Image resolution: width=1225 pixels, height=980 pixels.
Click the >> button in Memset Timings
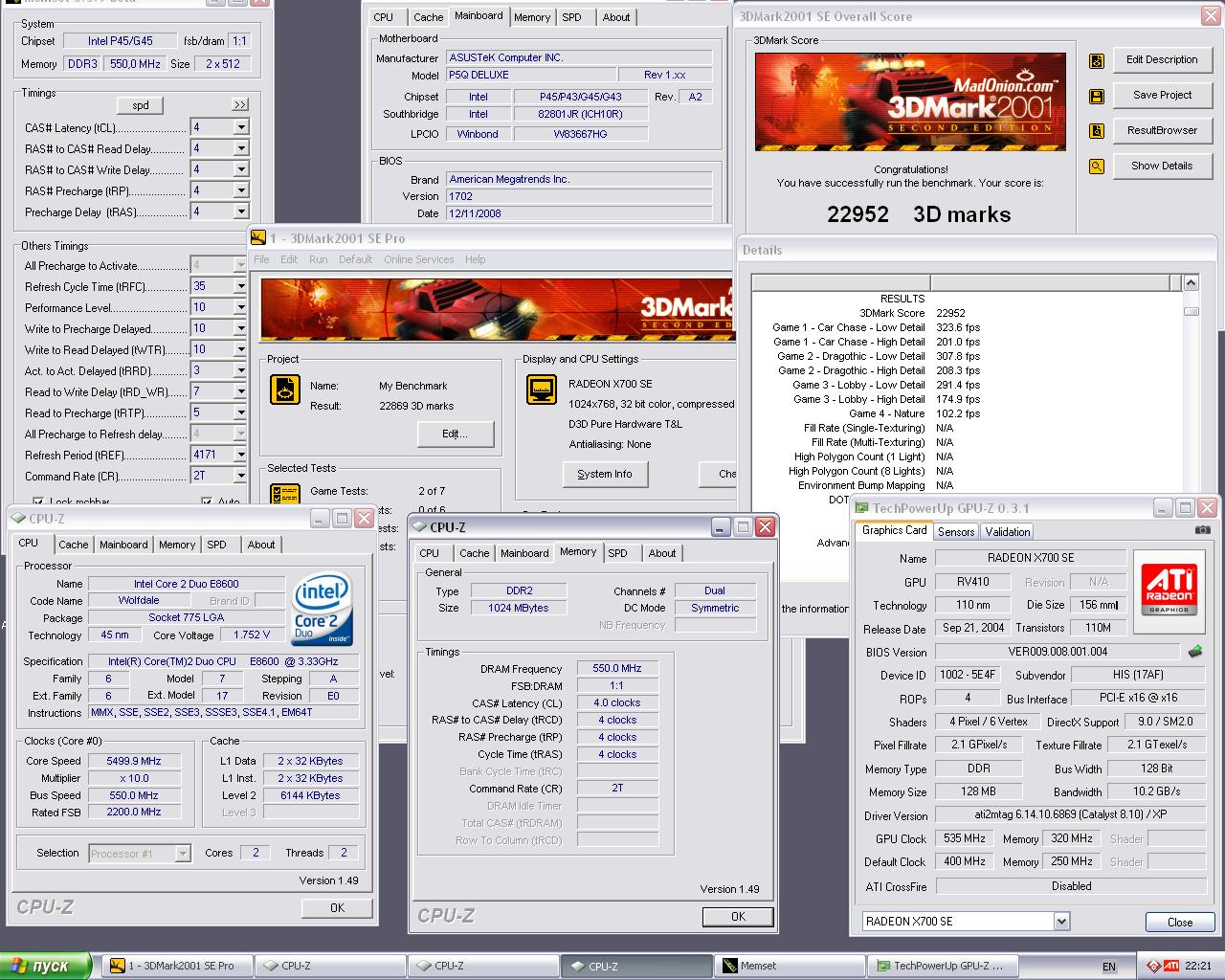point(239,105)
